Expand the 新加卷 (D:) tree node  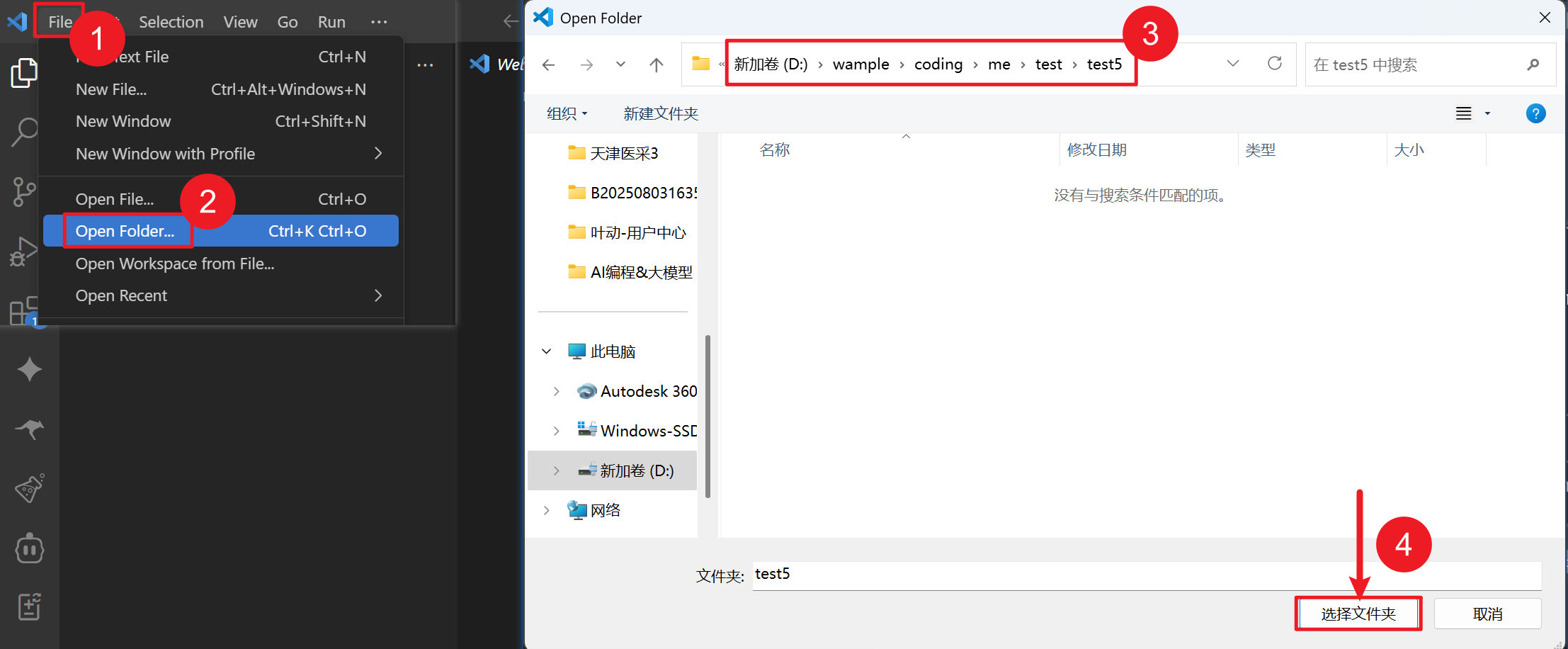557,470
